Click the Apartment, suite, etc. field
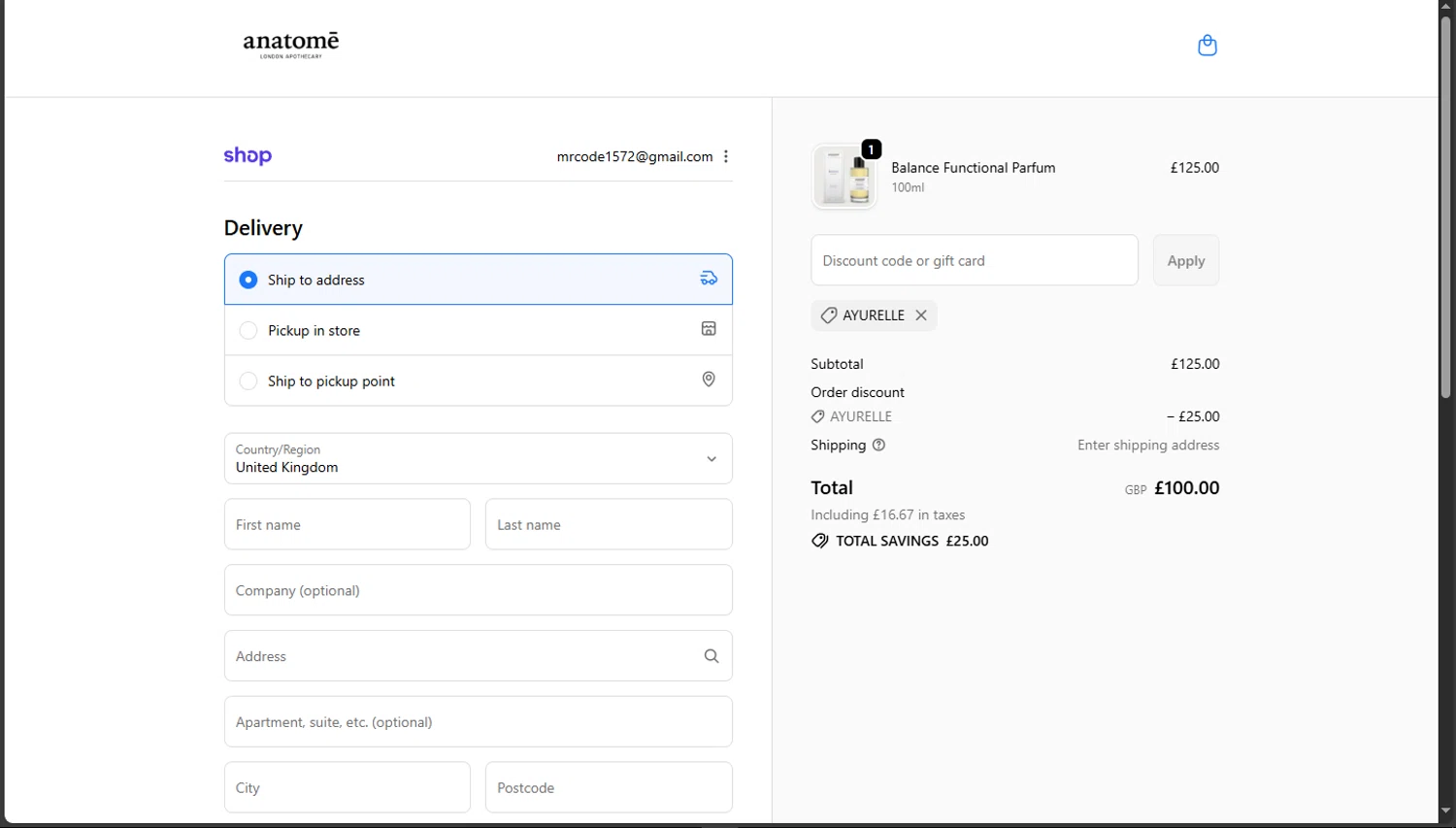 pos(479,721)
